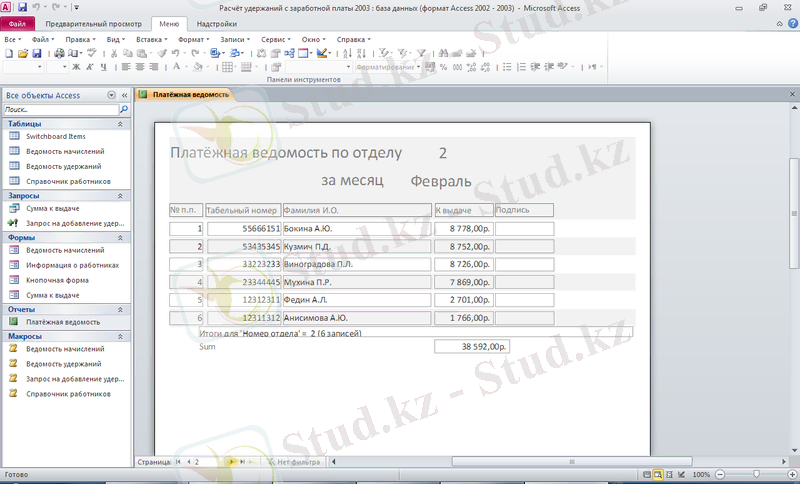
Task: Click the Save icon in the toolbar
Action: (36, 53)
